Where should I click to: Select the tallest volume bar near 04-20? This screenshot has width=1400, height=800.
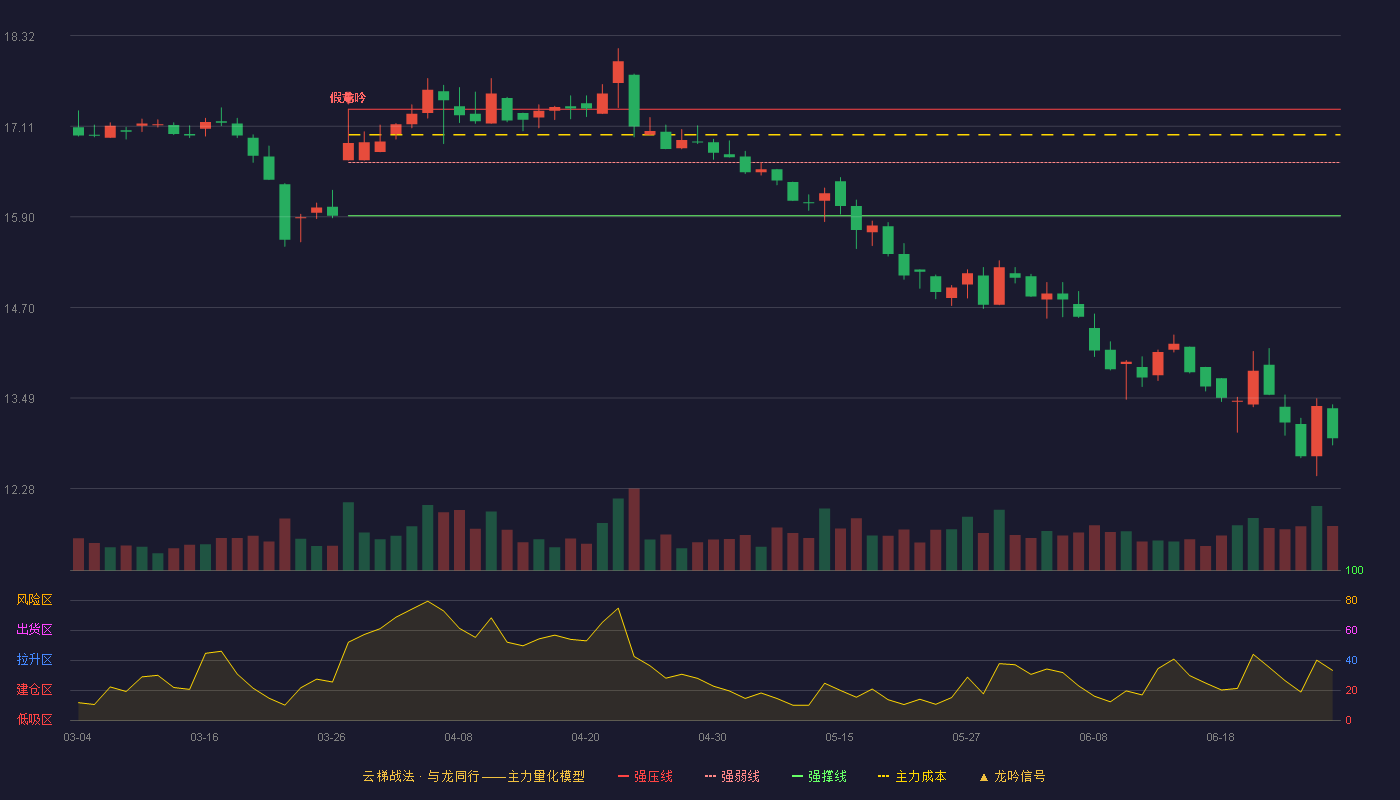634,529
